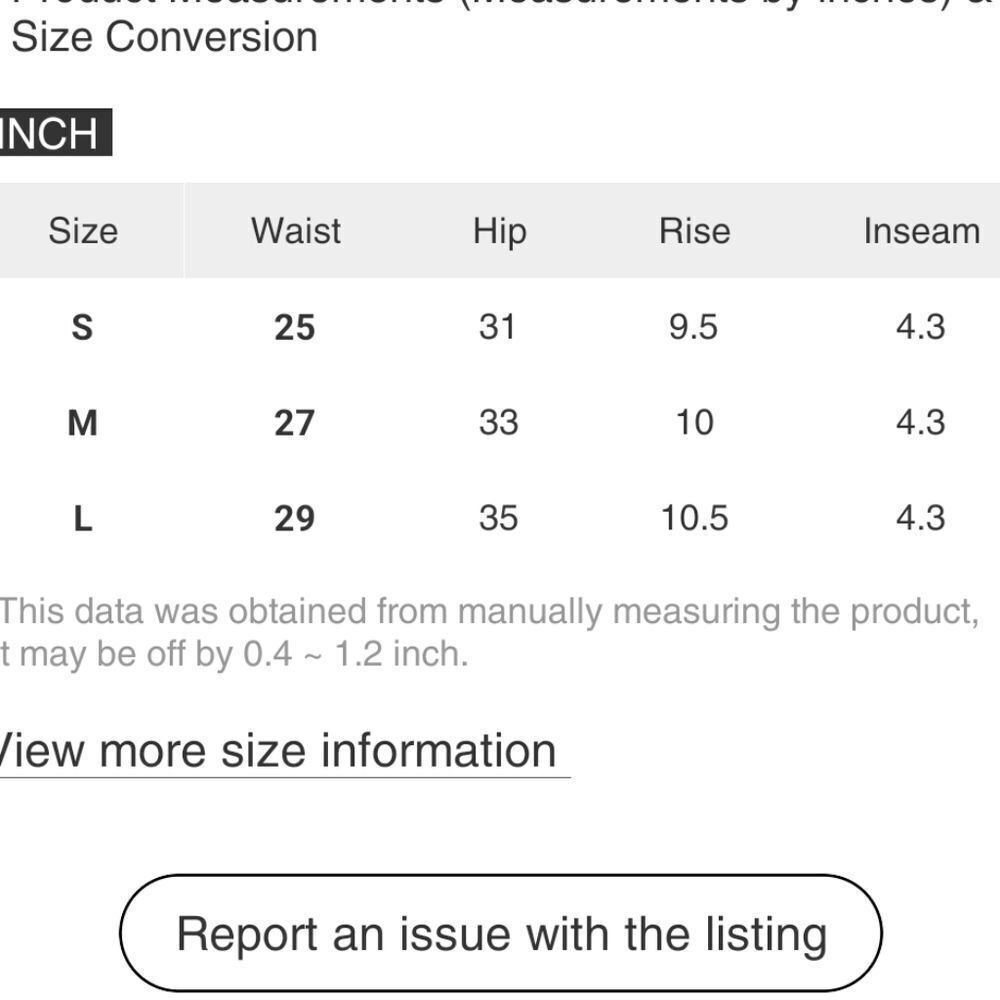Click hip value 31
This screenshot has width=1000, height=1000.
point(497,327)
